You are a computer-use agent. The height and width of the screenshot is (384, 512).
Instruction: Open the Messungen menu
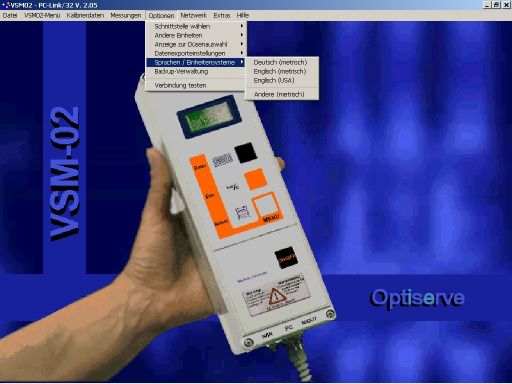pos(126,15)
